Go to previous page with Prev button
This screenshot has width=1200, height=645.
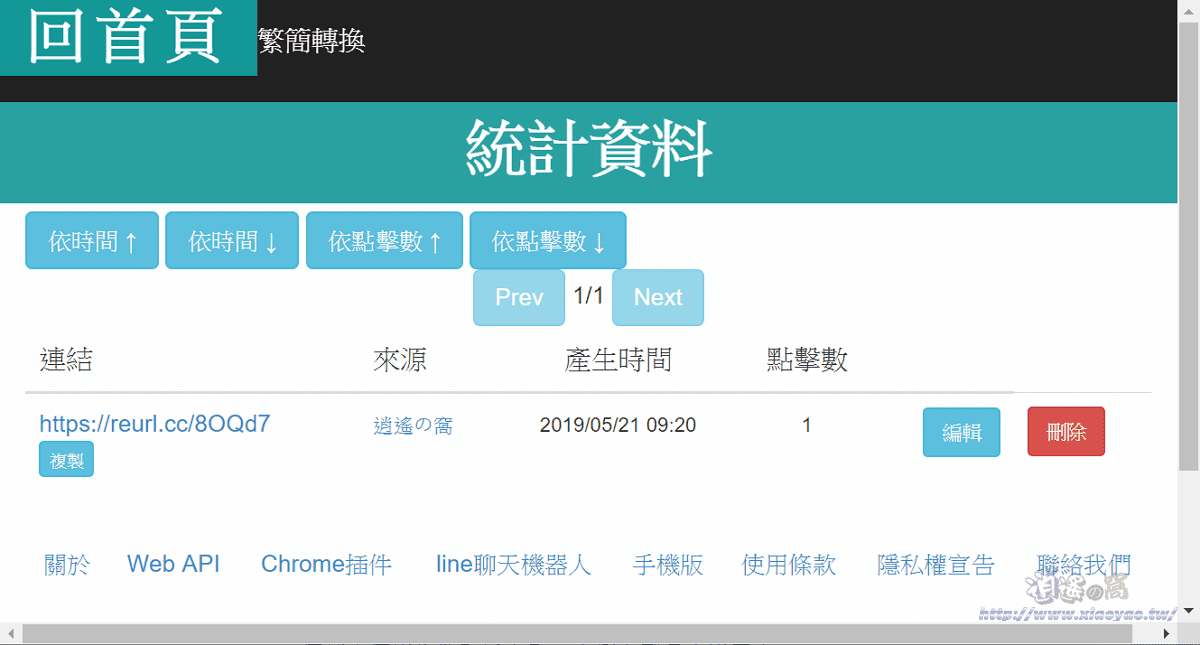click(518, 297)
